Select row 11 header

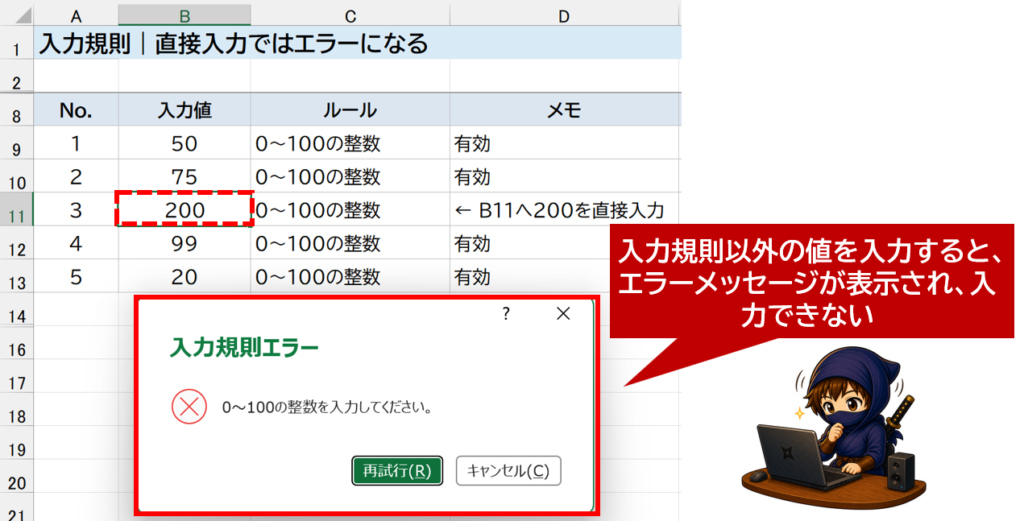pos(17,210)
